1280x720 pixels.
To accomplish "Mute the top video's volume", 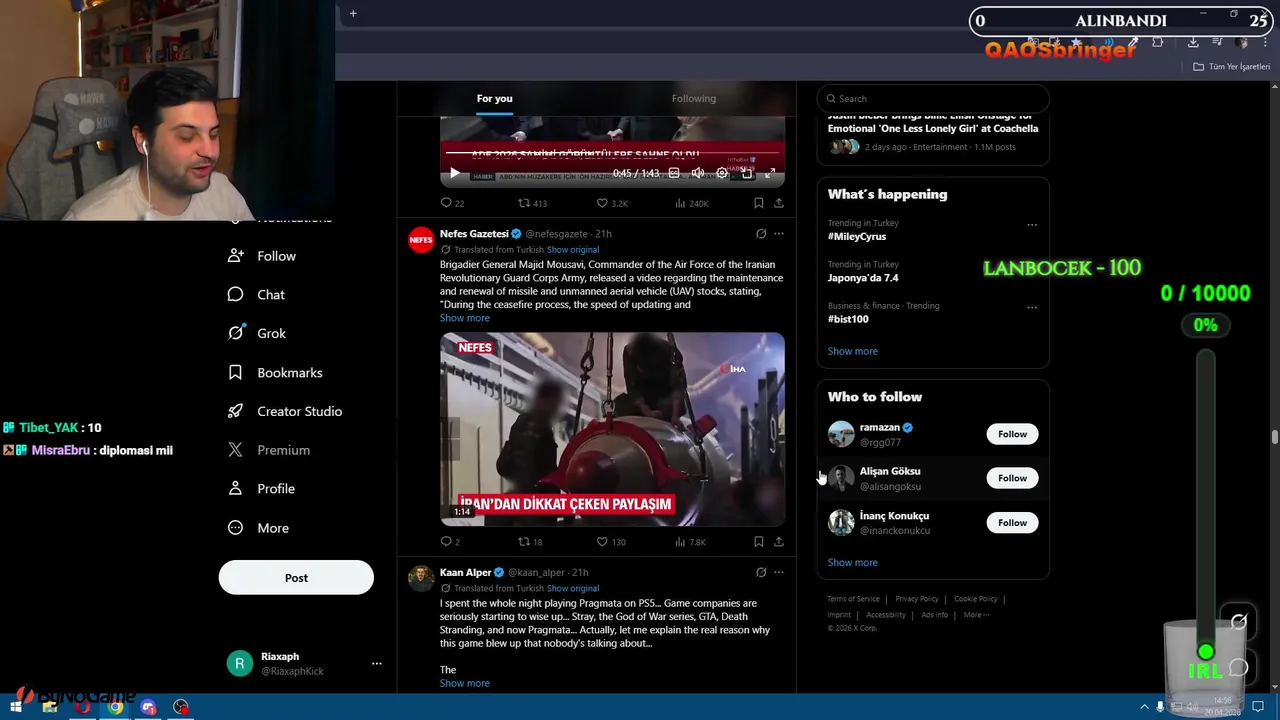I will point(698,173).
